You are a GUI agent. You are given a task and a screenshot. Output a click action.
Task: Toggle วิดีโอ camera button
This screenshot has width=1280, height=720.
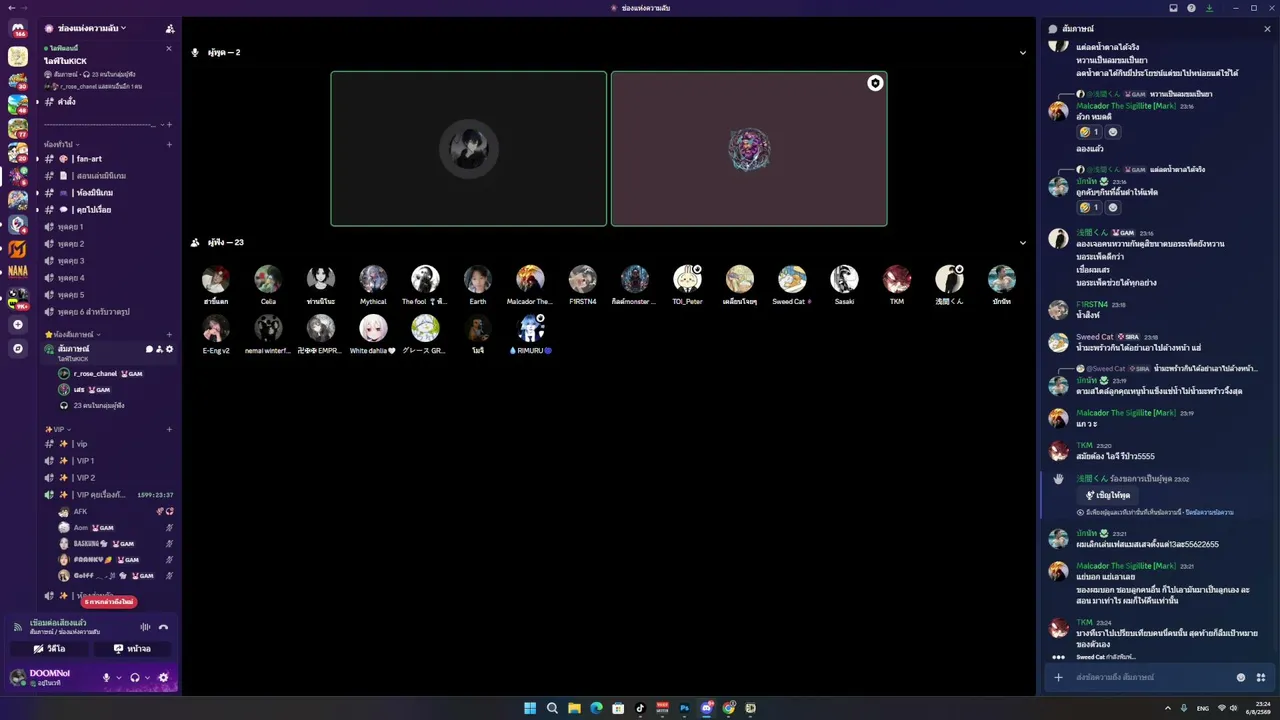click(50, 648)
